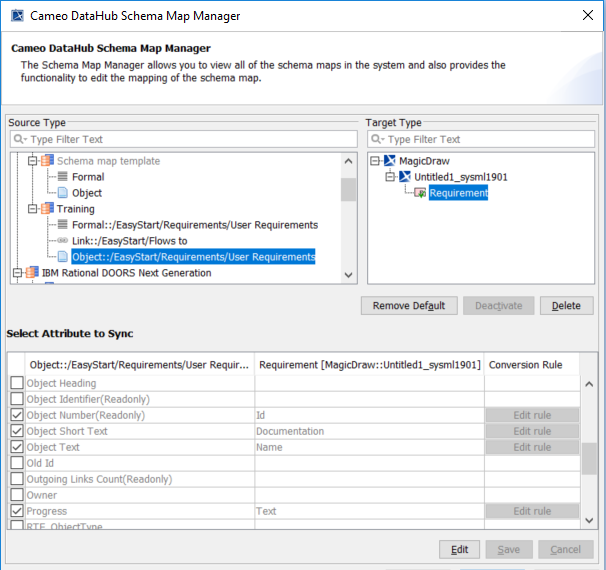Click the Requirement element icon in target tree
The height and width of the screenshot is (570, 606).
tap(420, 193)
